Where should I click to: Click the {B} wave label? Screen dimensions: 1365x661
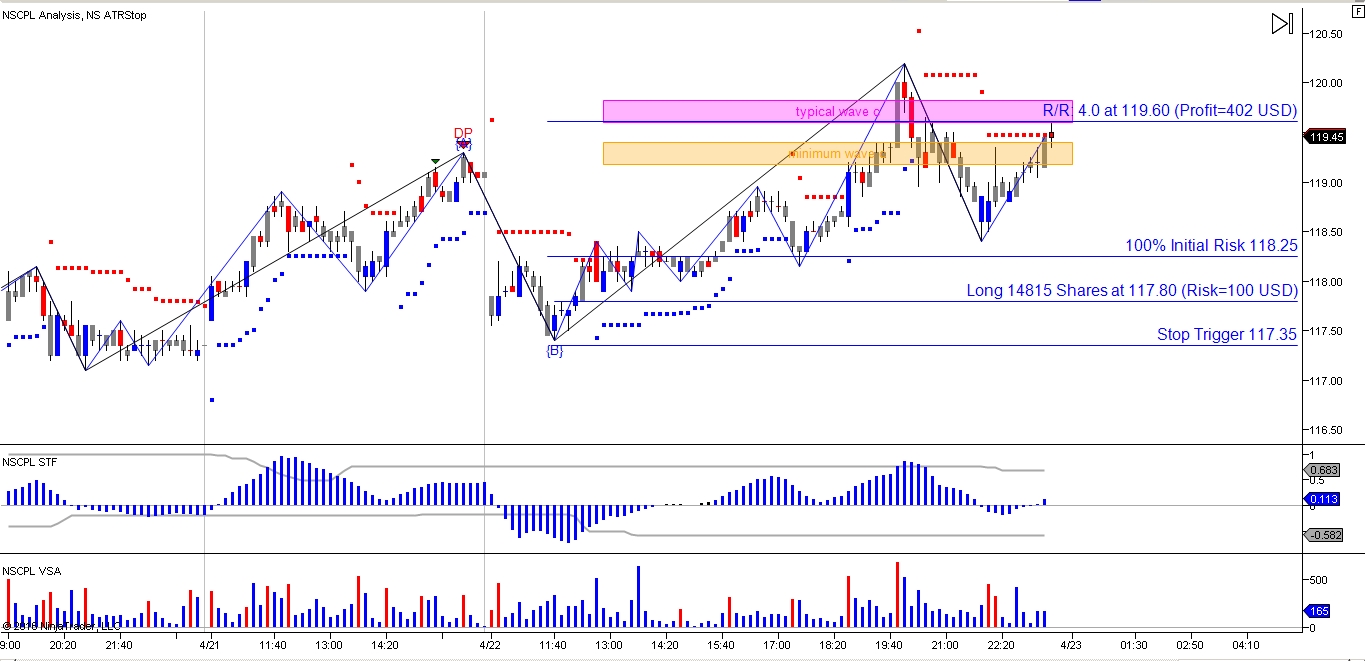[x=554, y=351]
